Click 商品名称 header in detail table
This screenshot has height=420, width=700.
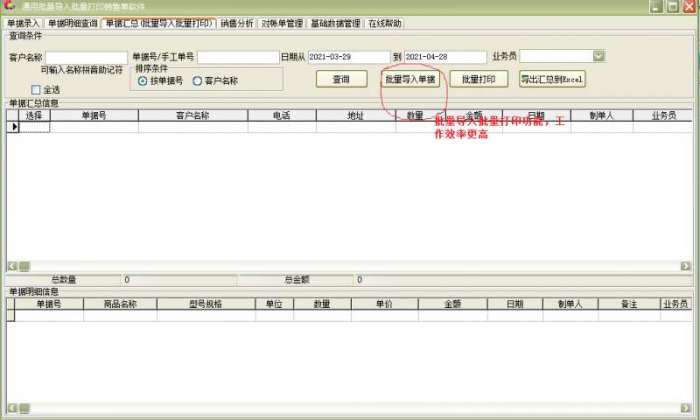[120, 304]
